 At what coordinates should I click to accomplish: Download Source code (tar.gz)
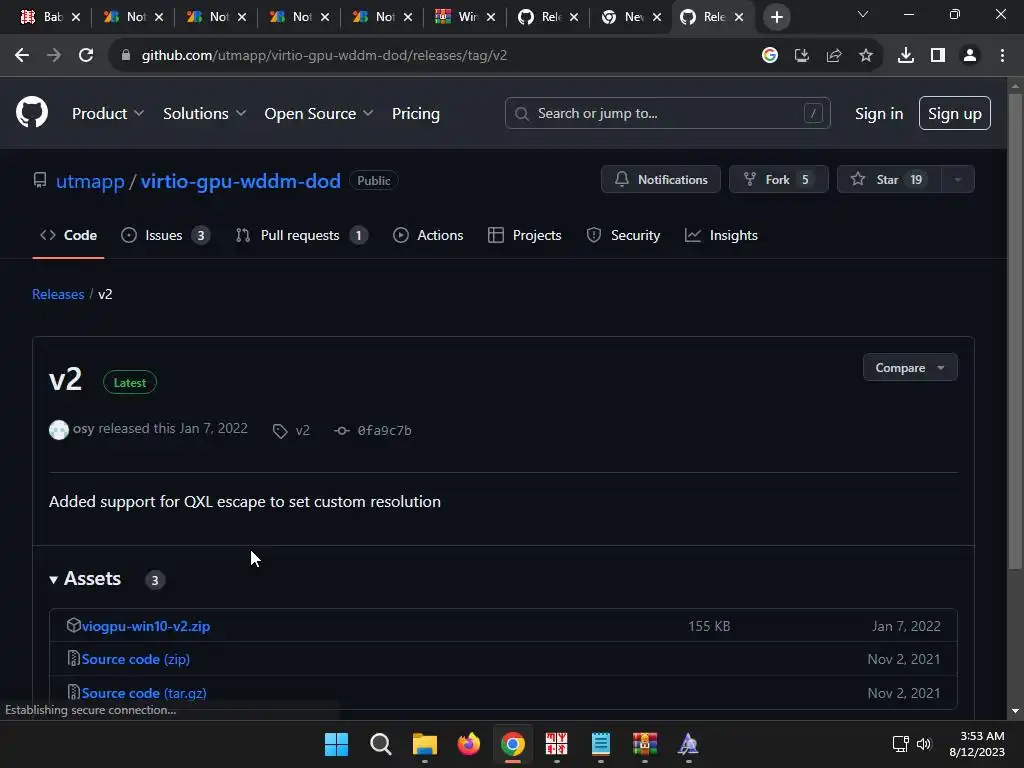144,693
